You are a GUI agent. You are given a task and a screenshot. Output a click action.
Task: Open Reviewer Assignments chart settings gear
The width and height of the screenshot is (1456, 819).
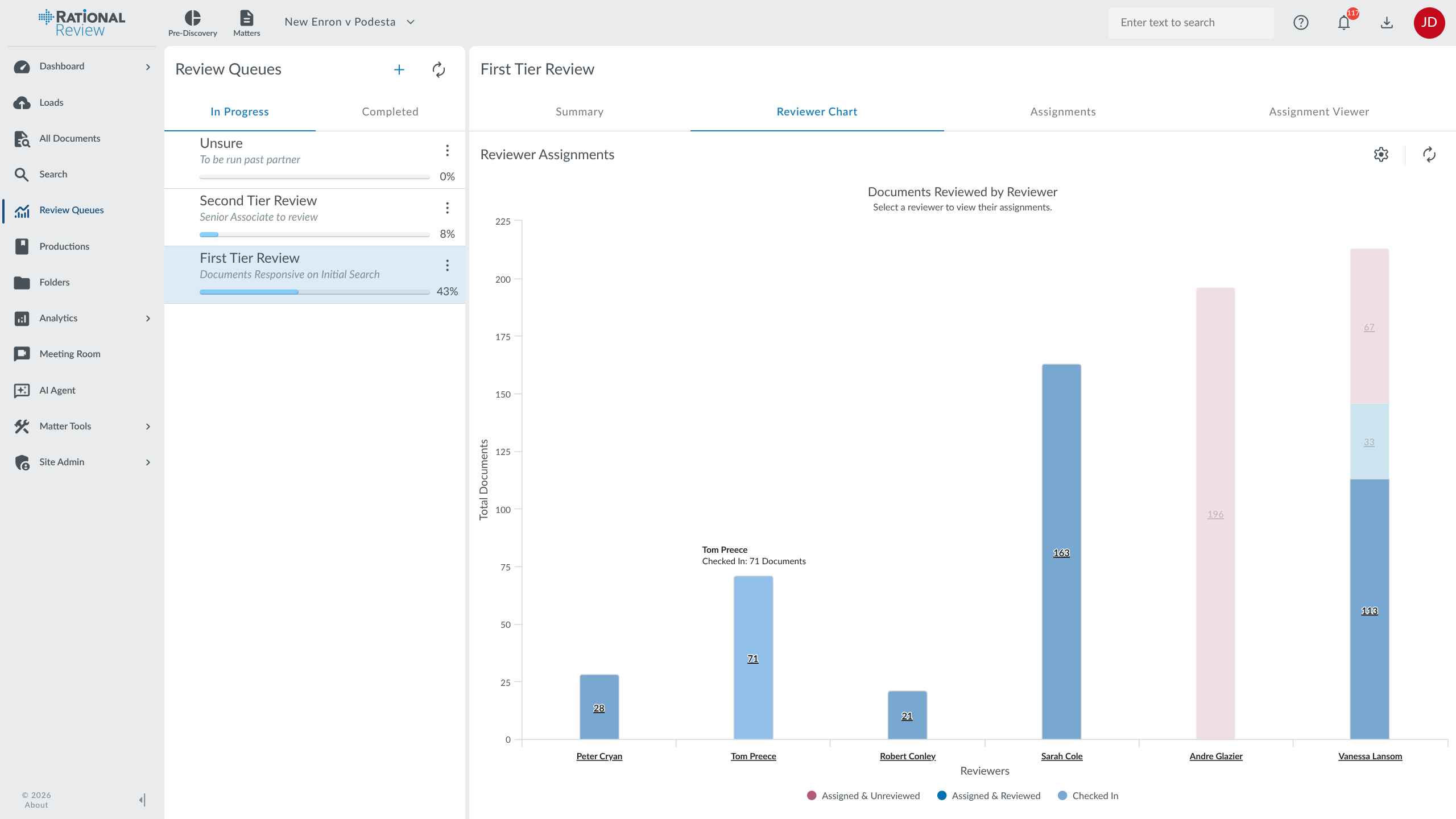point(1381,155)
